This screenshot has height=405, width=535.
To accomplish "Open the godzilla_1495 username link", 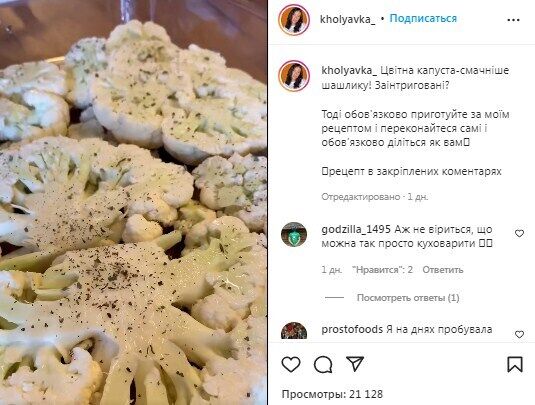I will tap(356, 229).
